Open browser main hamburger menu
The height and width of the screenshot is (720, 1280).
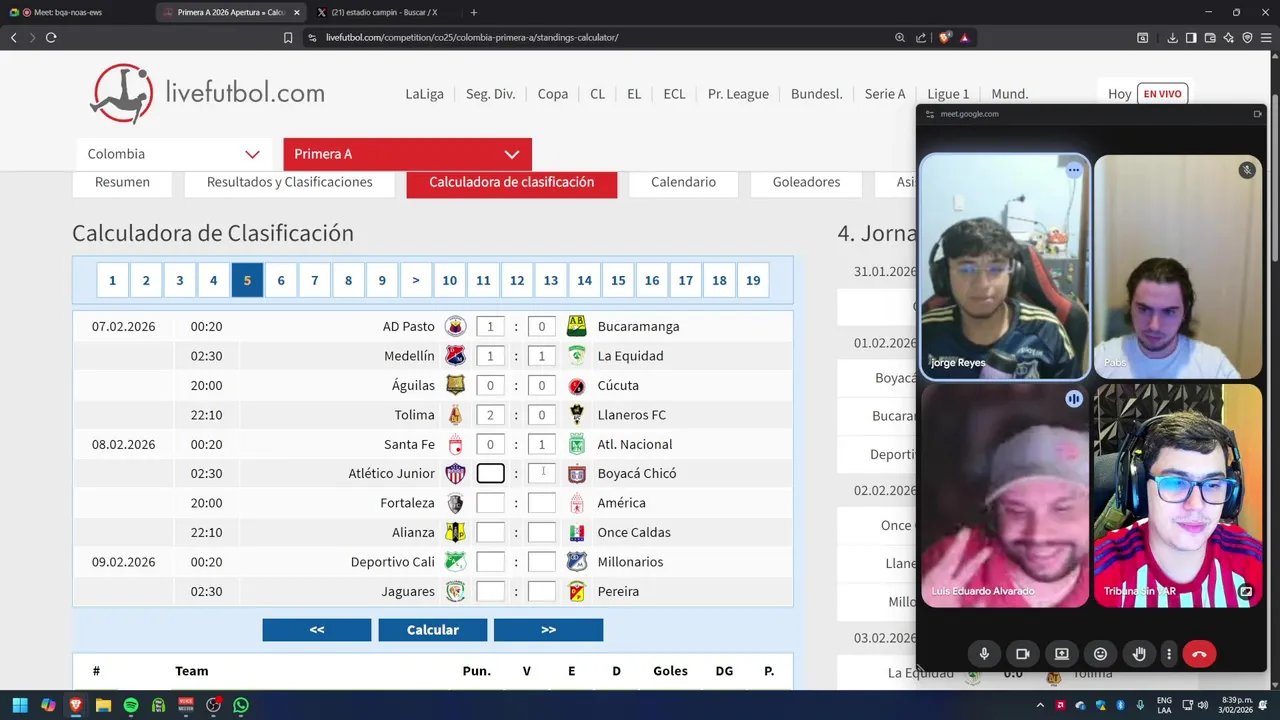[x=1266, y=37]
